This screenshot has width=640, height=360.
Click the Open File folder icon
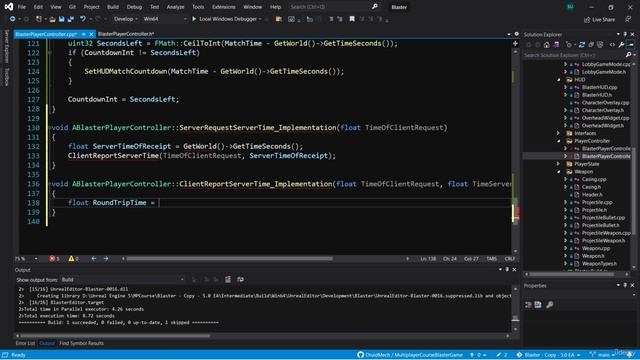tap(52, 19)
